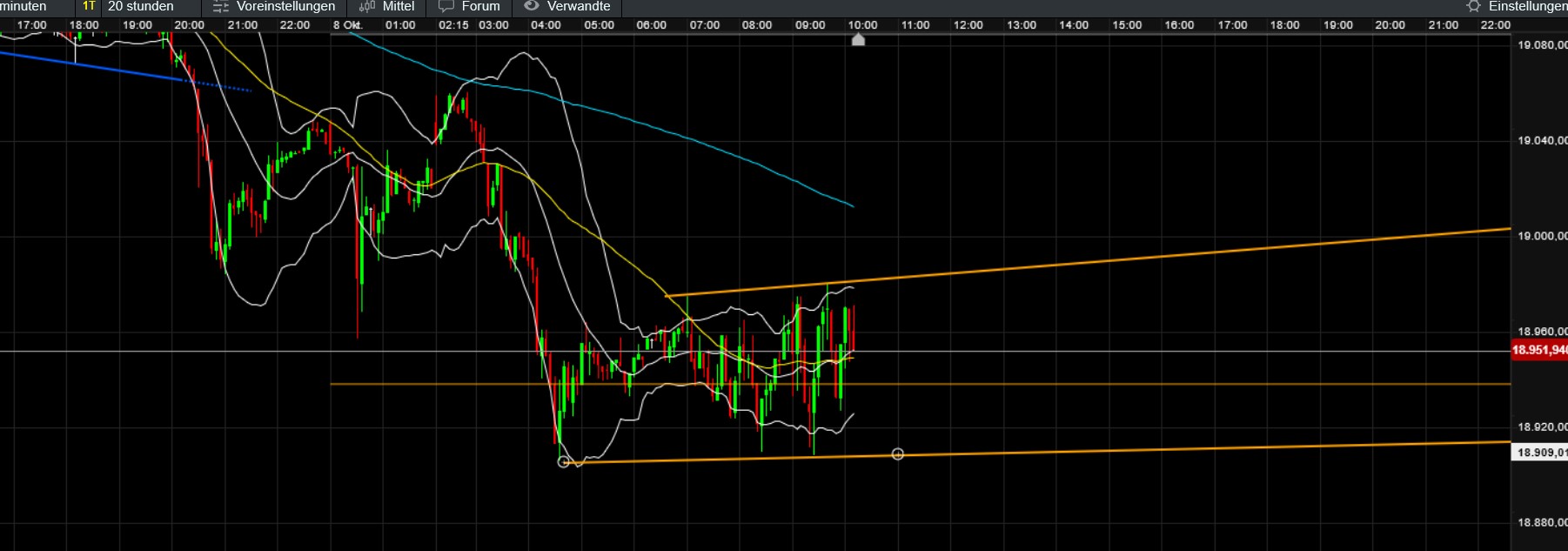This screenshot has width=1568, height=551.
Task: Open the minuten timeframe selector
Action: click(23, 6)
